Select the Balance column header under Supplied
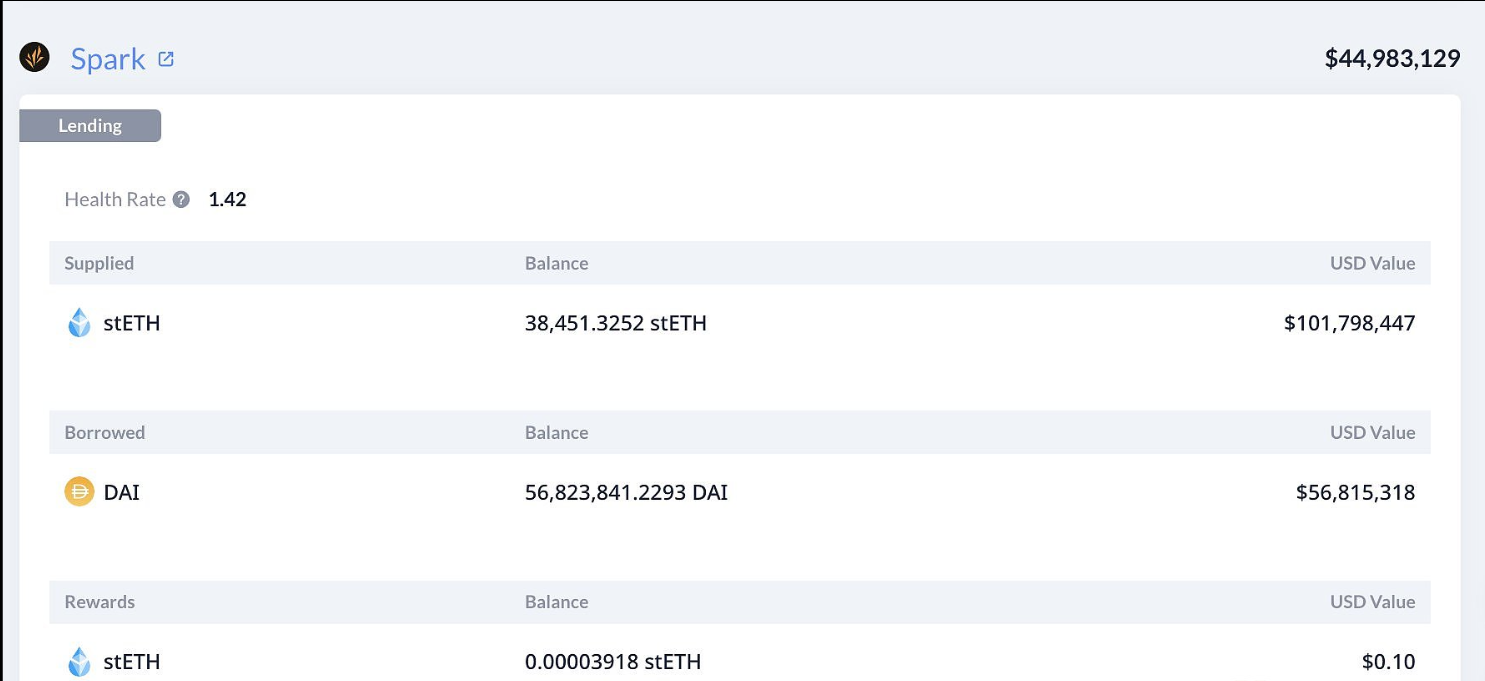1485x681 pixels. [556, 263]
